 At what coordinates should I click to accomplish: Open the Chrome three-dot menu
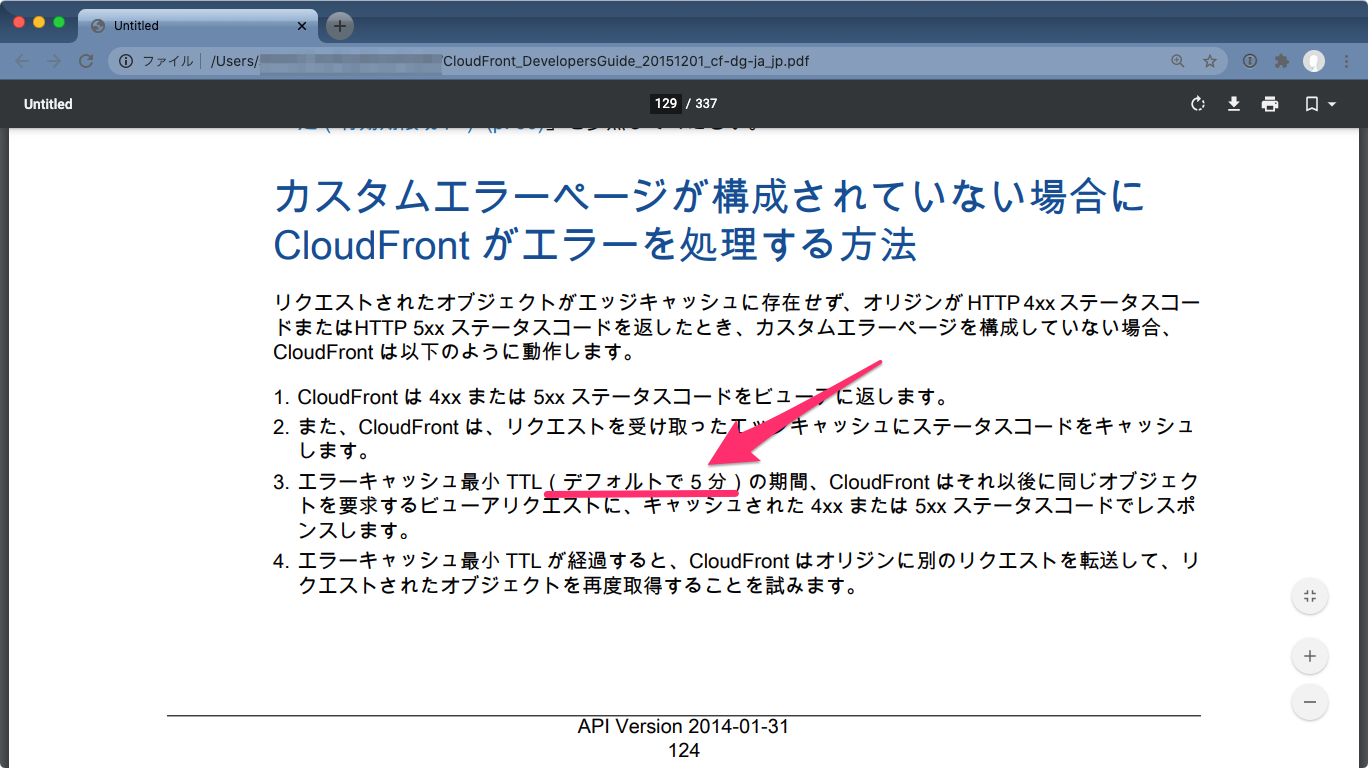pyautogui.click(x=1345, y=61)
